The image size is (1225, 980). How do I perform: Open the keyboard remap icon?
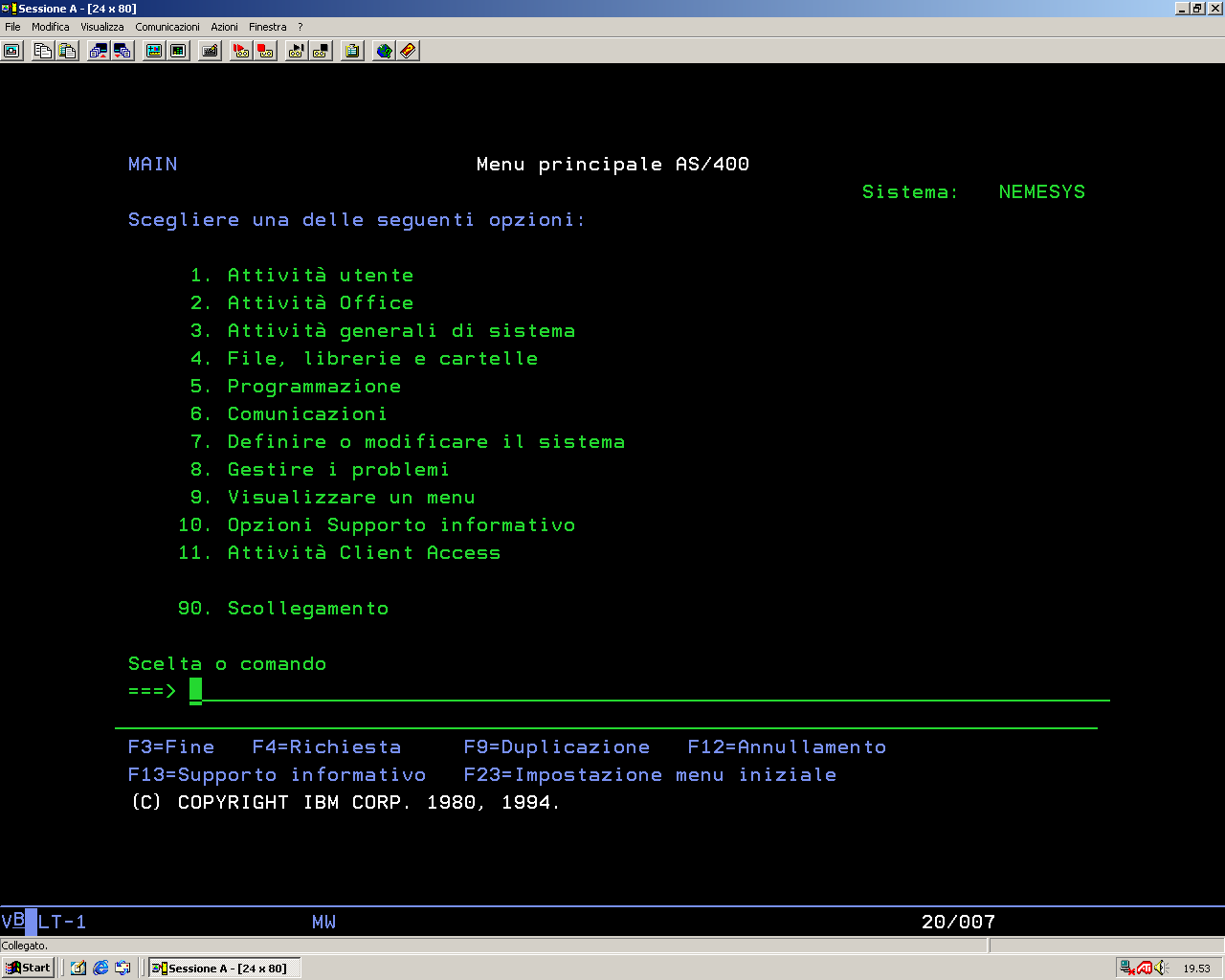211,51
